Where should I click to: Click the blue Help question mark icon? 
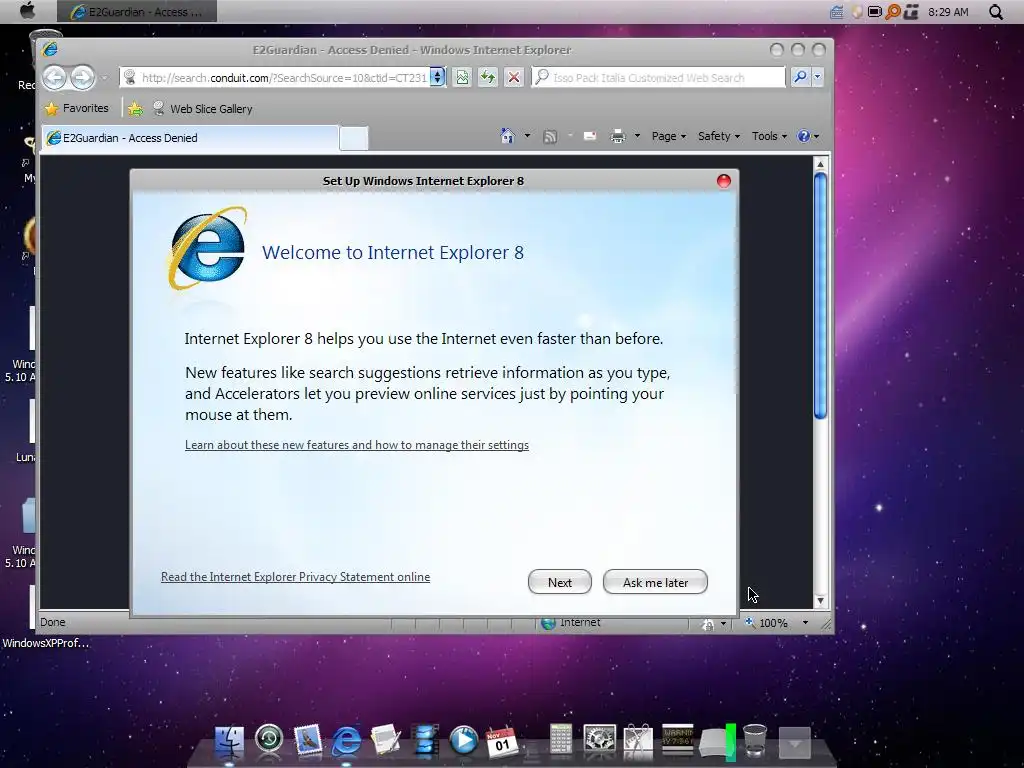click(804, 136)
